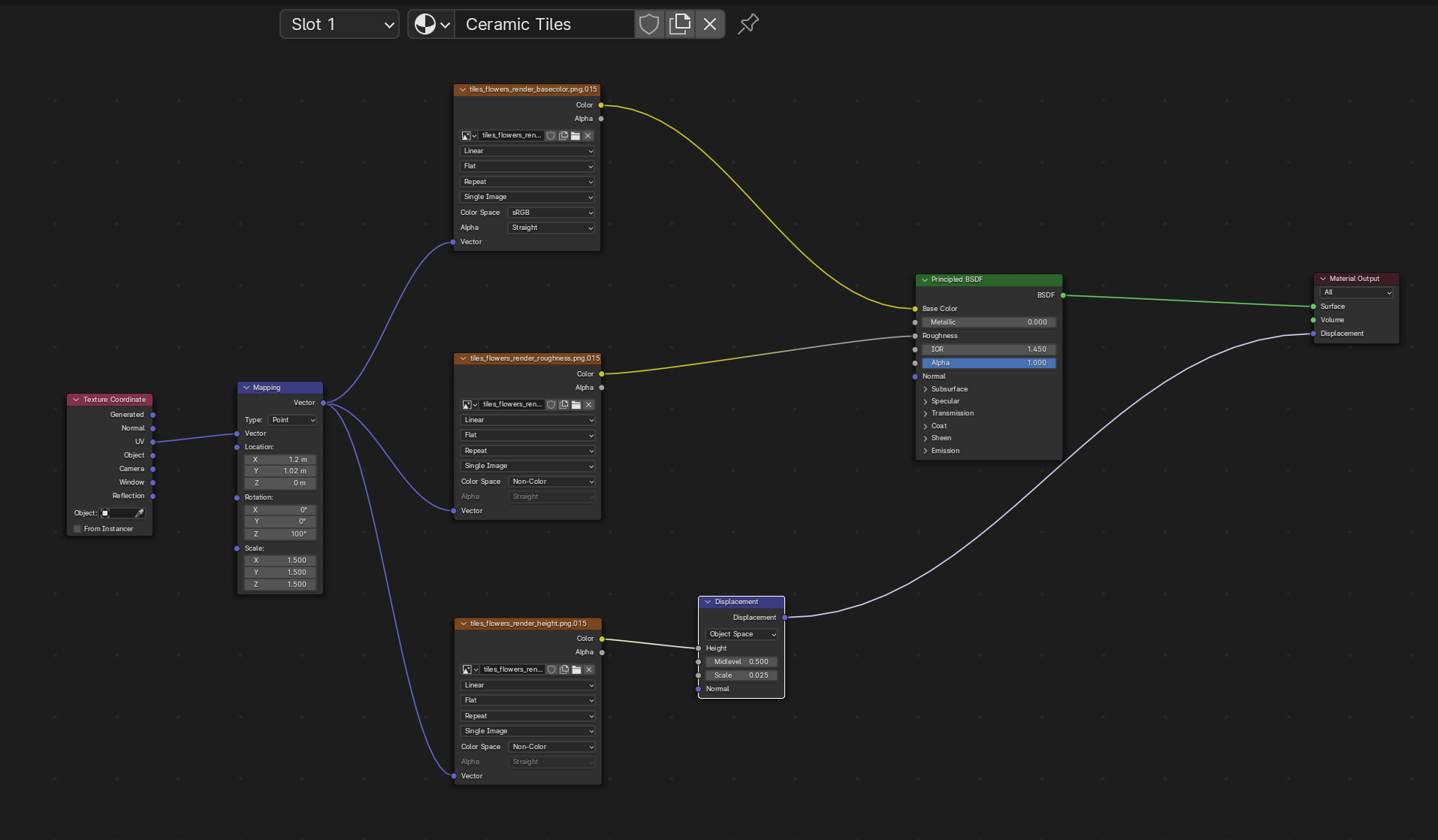This screenshot has width=1438, height=840.
Task: Toggle fake user shield for Ceramic Tiles material
Action: coord(649,24)
